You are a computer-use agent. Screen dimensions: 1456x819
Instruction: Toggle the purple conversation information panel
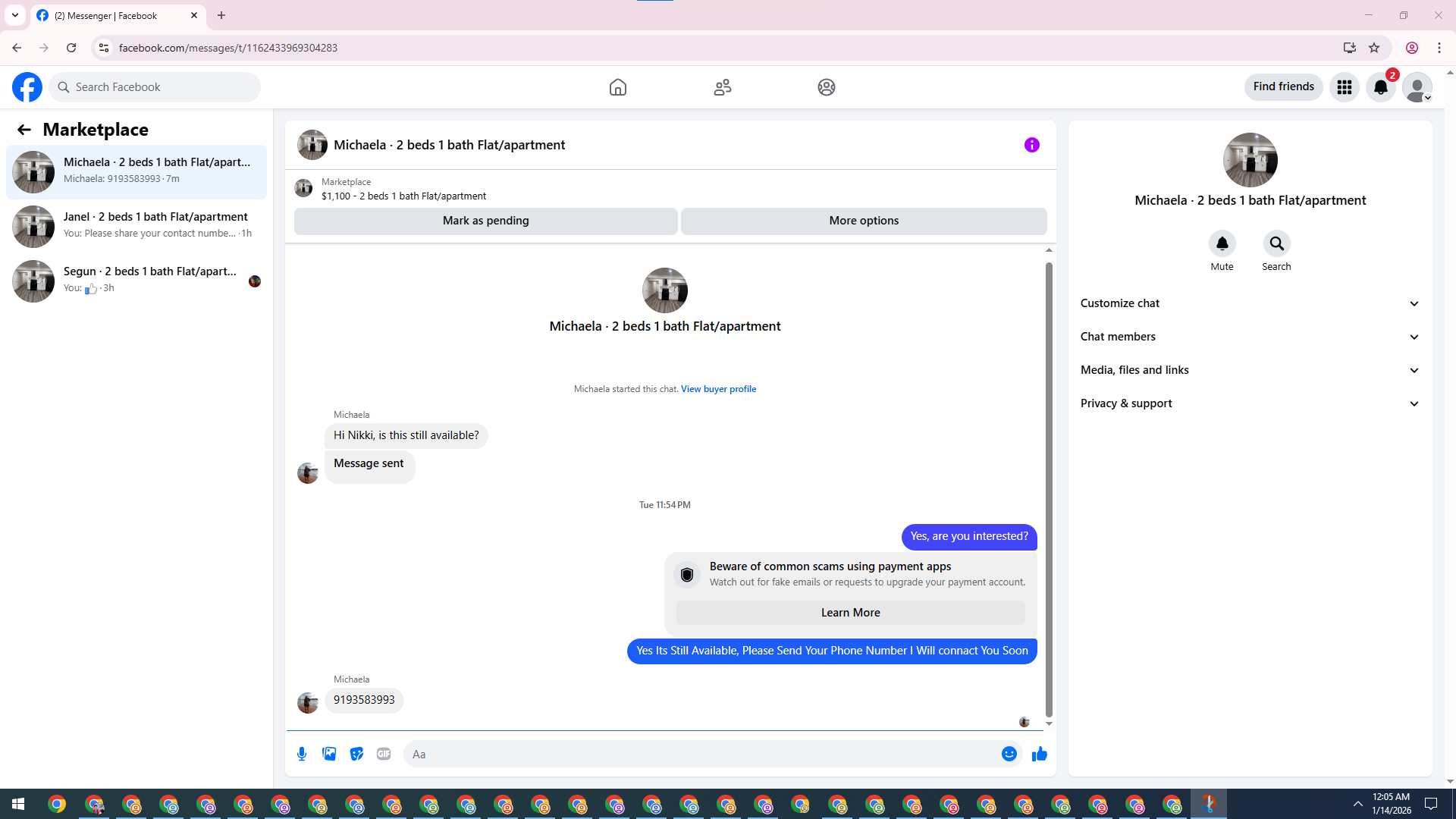[x=1031, y=145]
